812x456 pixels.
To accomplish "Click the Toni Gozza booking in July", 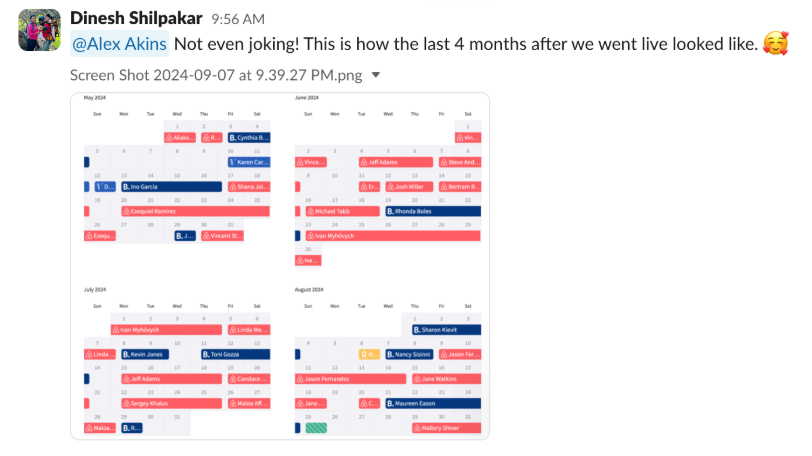I will coord(236,354).
